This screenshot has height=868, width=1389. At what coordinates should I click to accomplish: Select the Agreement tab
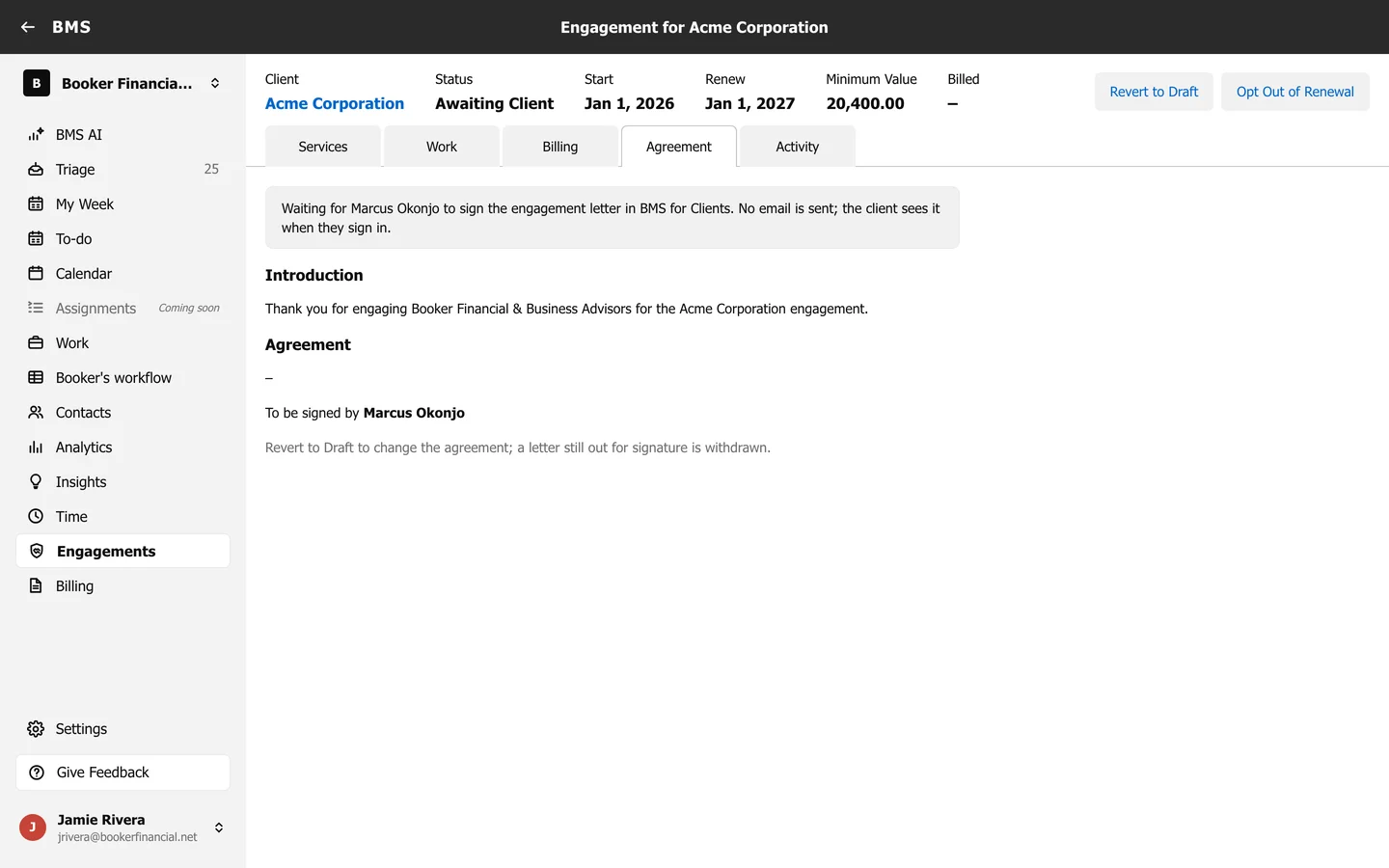click(679, 147)
